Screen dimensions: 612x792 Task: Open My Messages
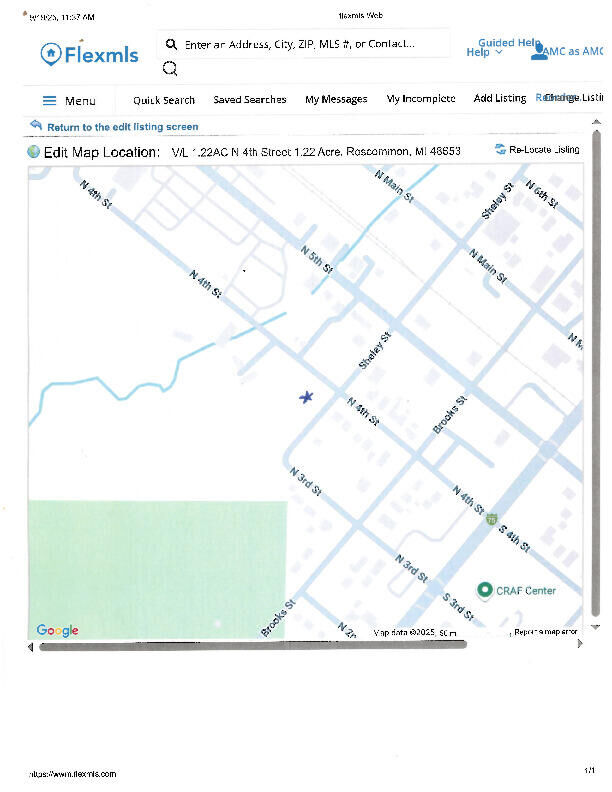336,100
